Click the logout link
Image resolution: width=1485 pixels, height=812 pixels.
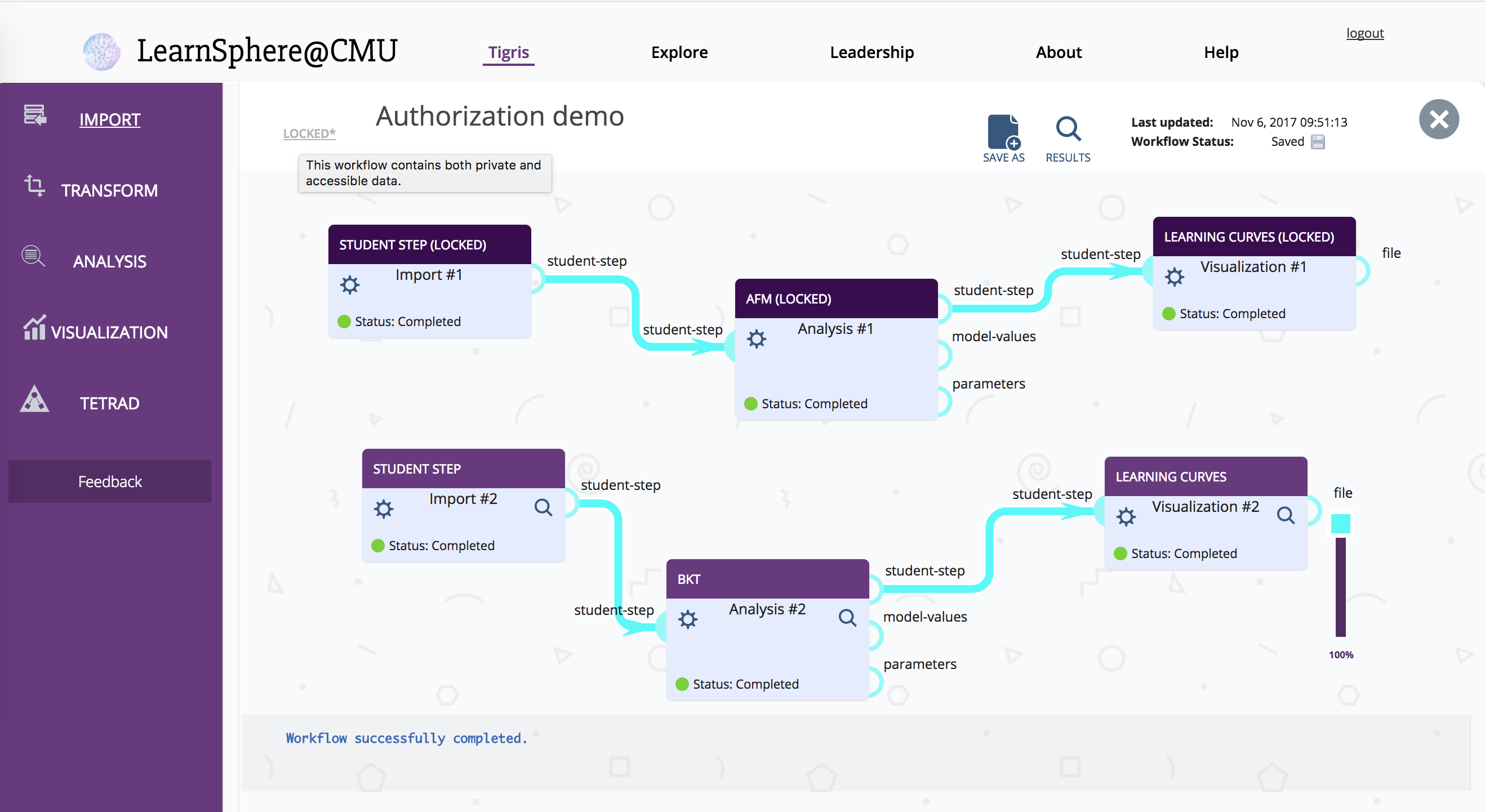click(1364, 33)
